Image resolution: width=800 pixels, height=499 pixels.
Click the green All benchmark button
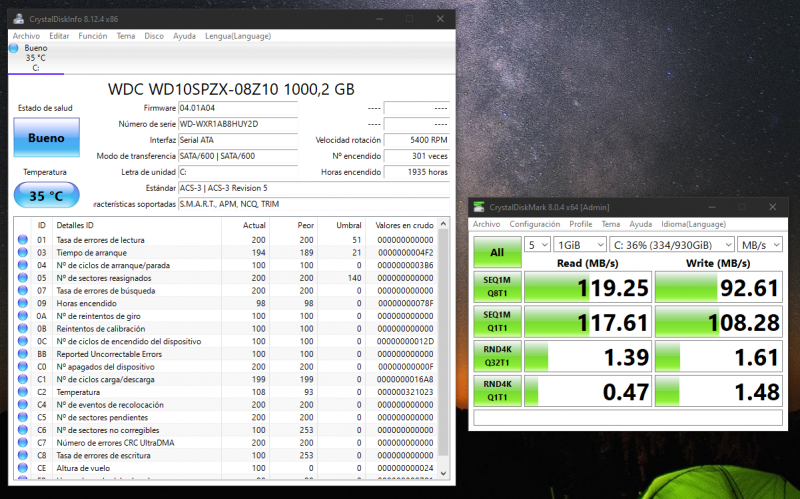[497, 252]
